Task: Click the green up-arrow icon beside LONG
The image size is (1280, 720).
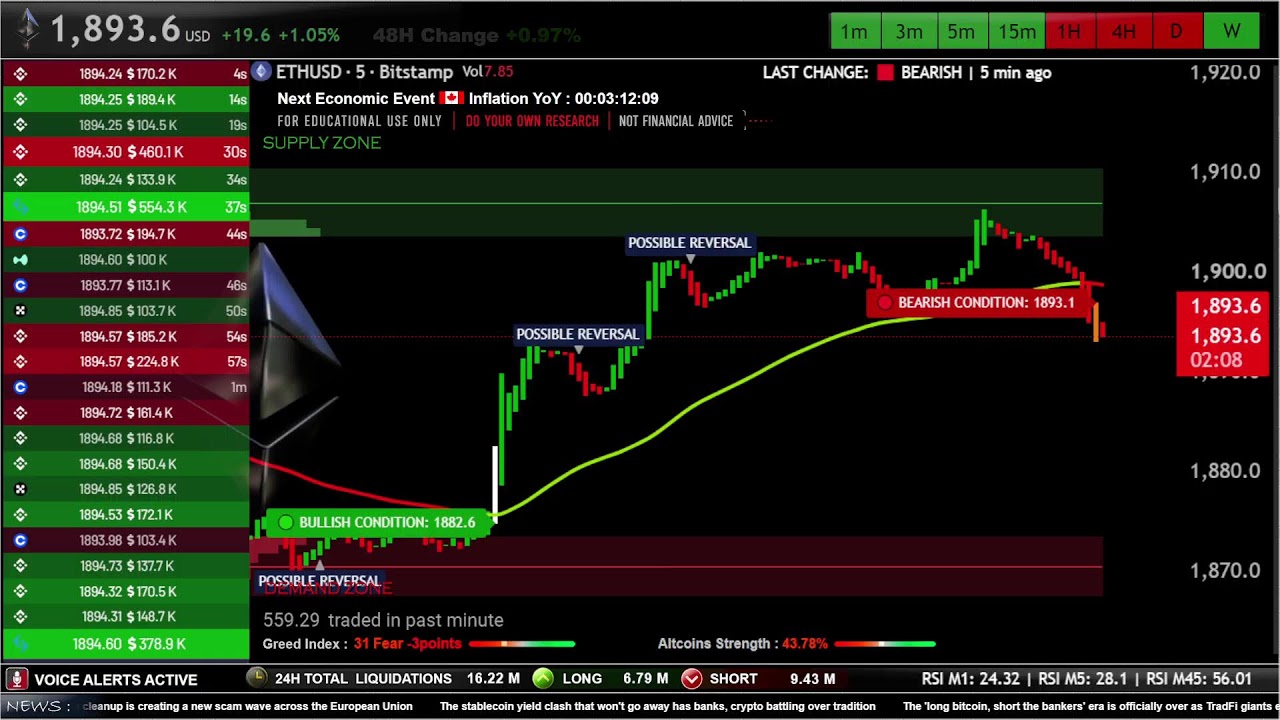Action: point(543,678)
